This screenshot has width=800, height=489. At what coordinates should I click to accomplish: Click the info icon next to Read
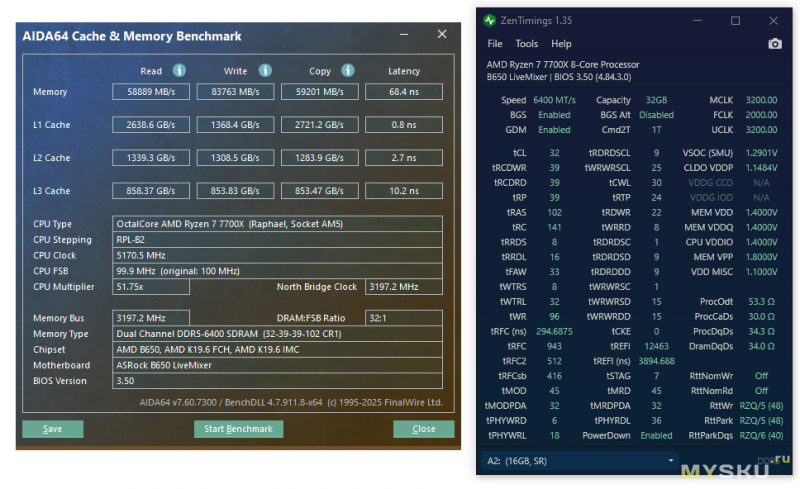179,71
